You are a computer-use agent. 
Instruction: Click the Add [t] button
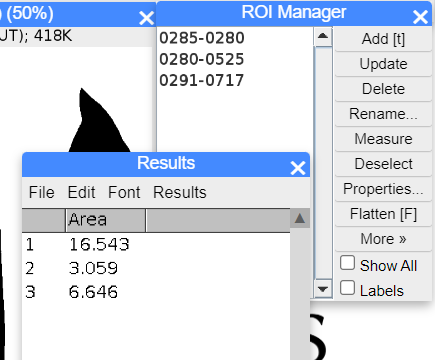[x=383, y=39]
